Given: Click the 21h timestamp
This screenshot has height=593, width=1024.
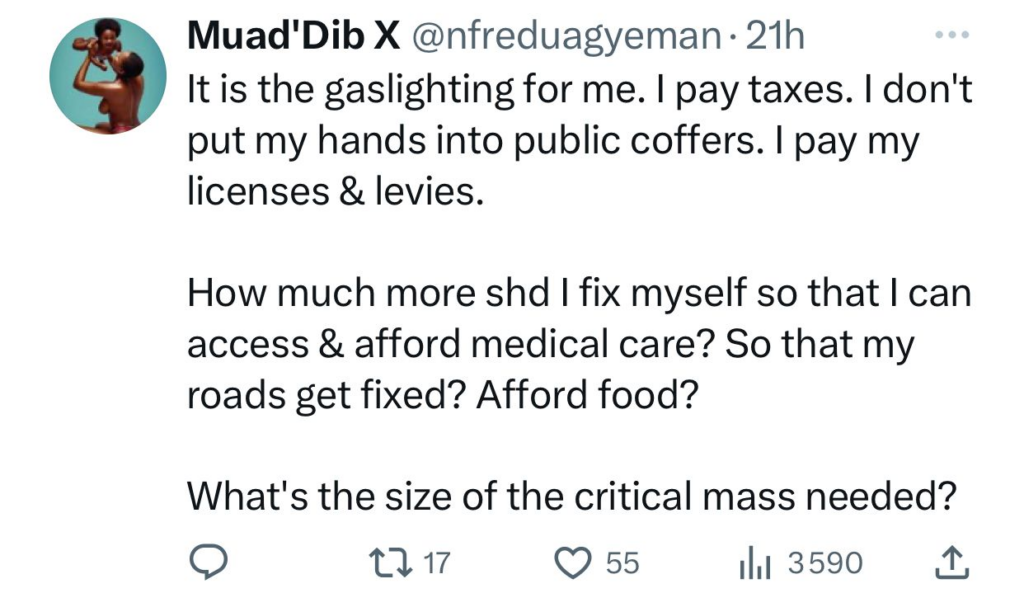Looking at the screenshot, I should point(775,37).
